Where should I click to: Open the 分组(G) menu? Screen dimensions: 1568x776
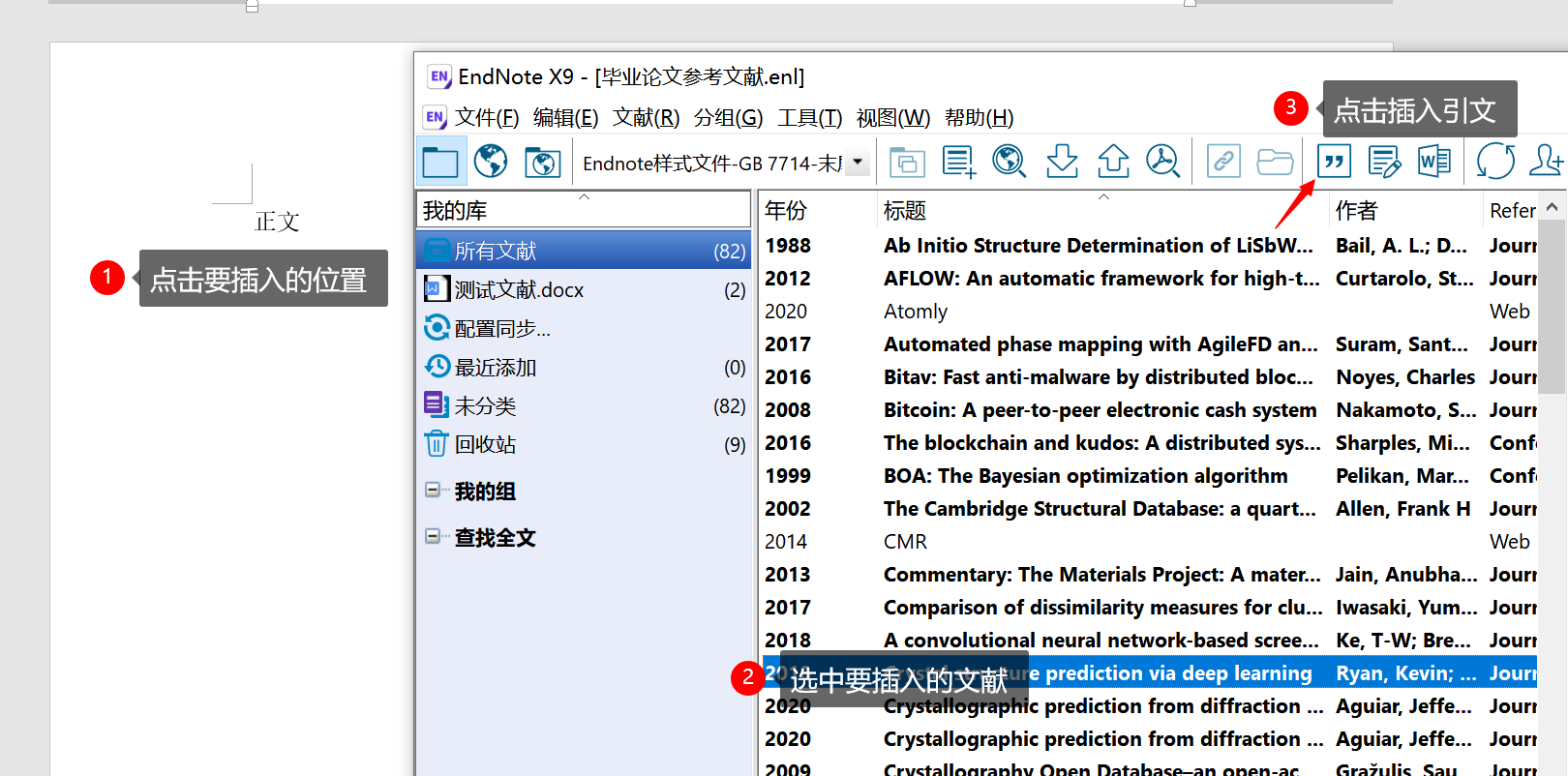[x=729, y=118]
